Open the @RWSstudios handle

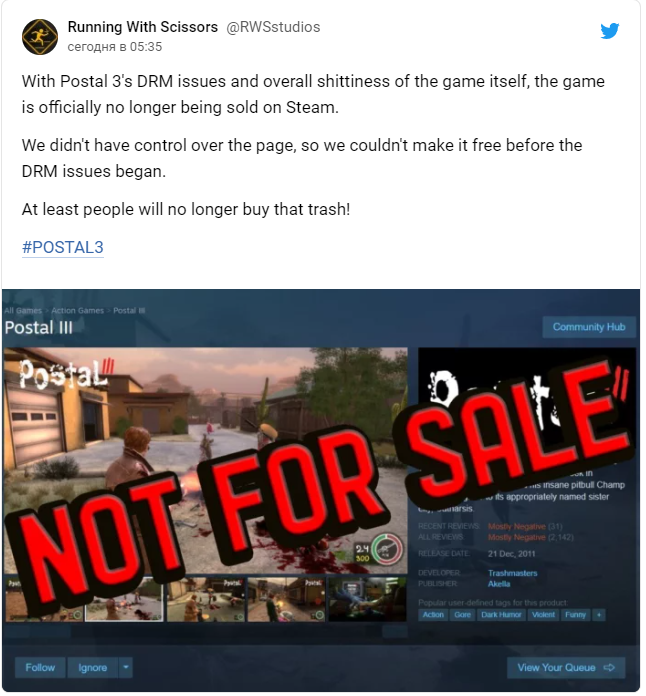click(273, 27)
